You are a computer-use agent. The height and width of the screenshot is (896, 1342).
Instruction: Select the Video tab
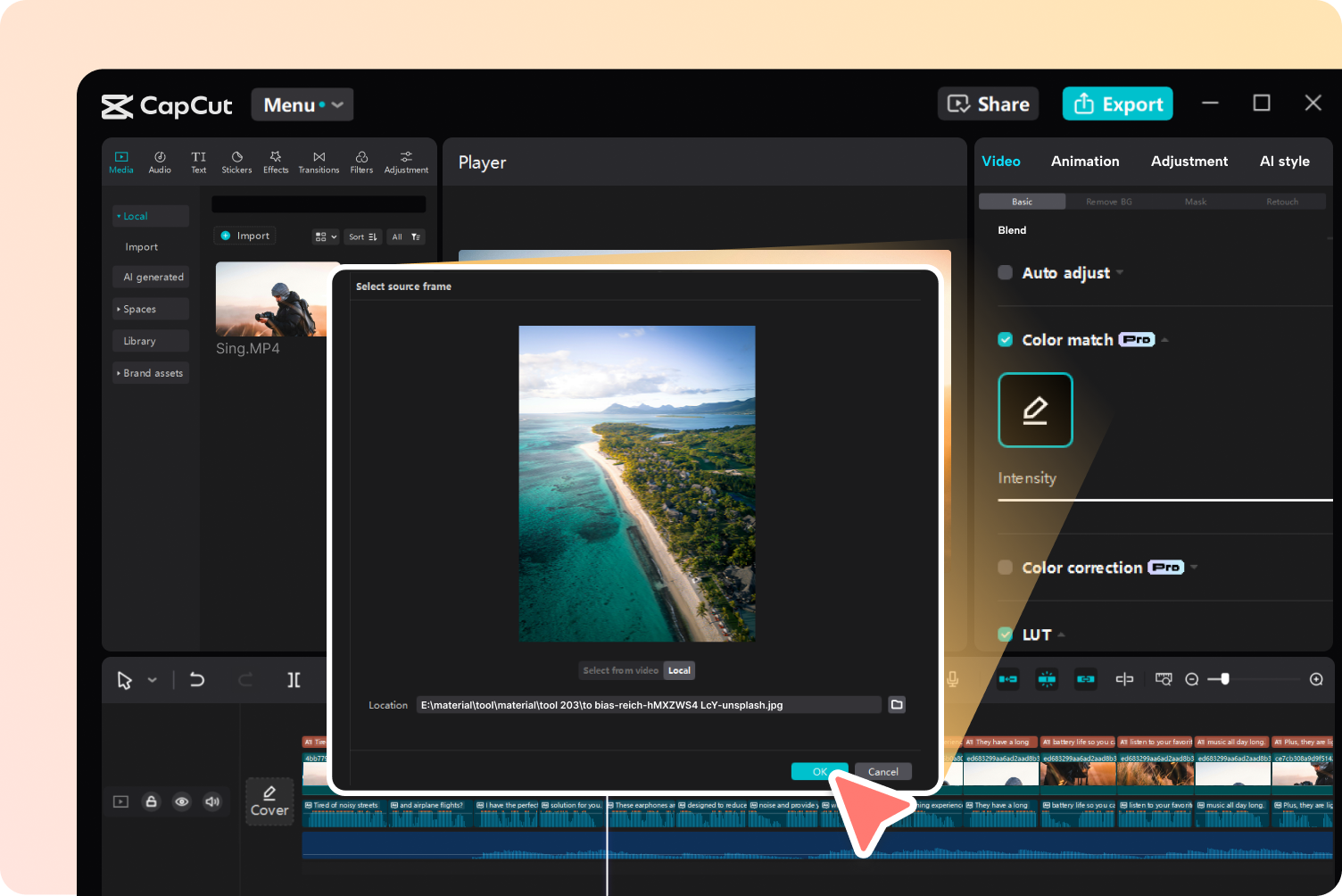click(x=1001, y=162)
